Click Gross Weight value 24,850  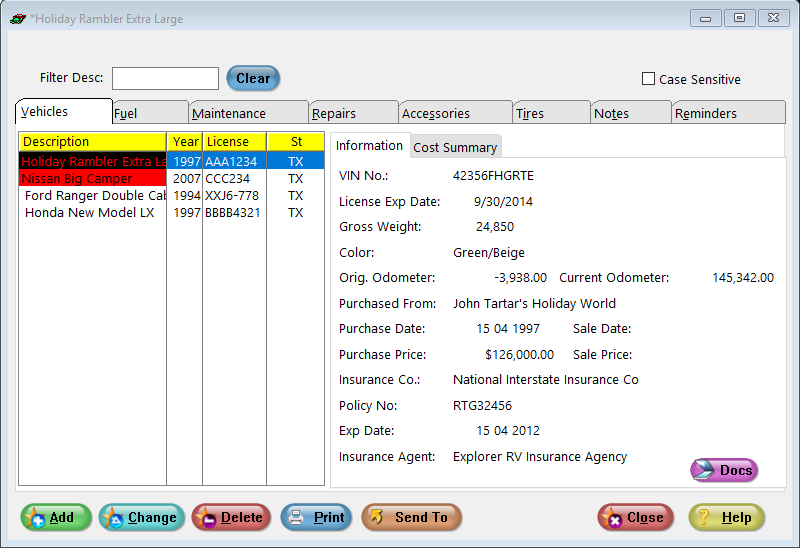pyautogui.click(x=495, y=227)
